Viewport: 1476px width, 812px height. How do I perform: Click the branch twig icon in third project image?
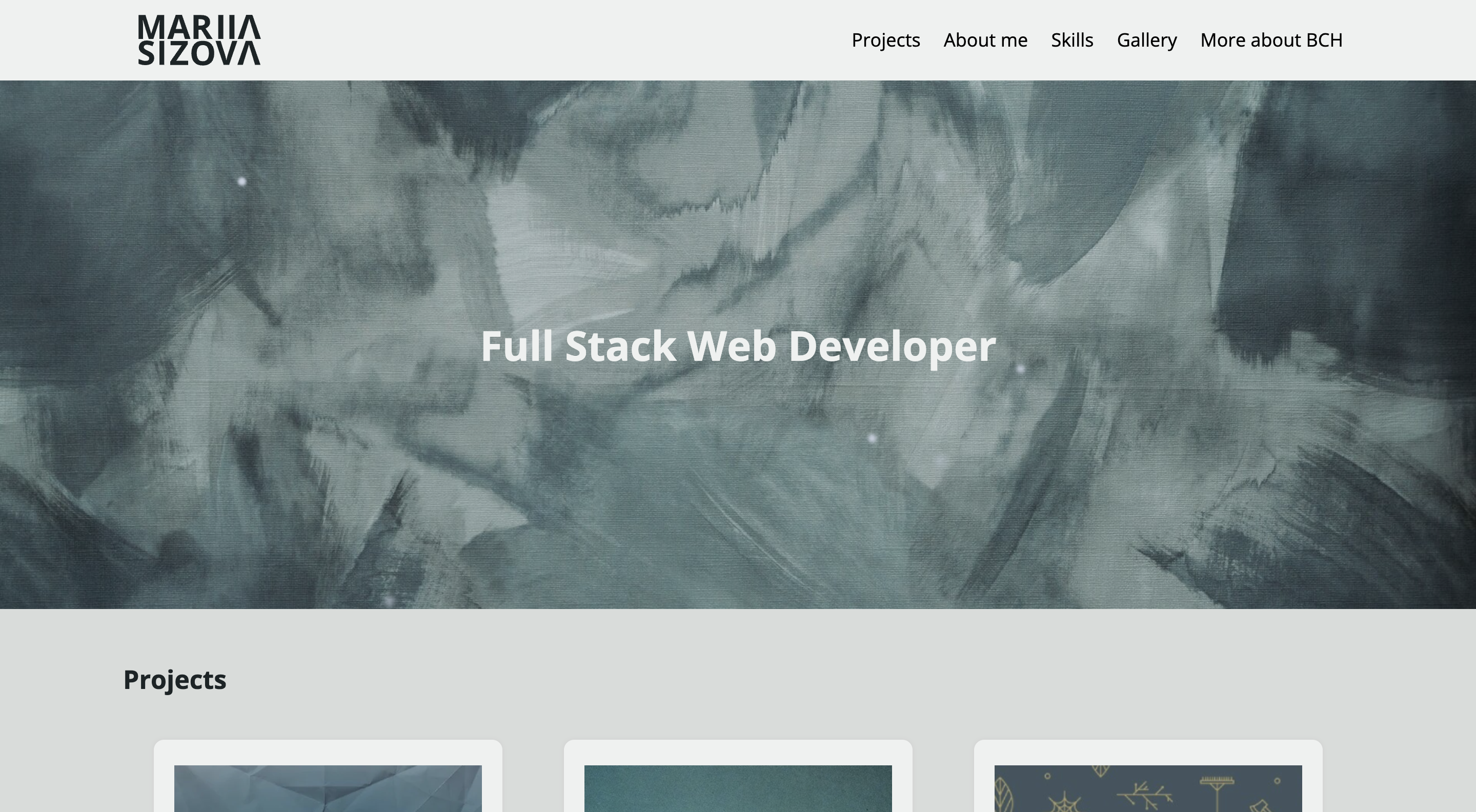coord(1145,796)
